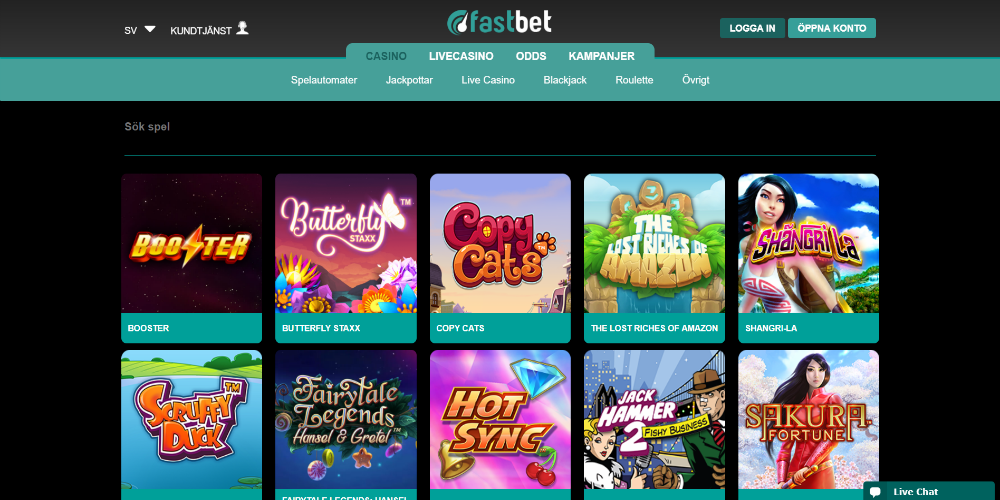Click the Logga In button
1000x500 pixels.
[753, 28]
